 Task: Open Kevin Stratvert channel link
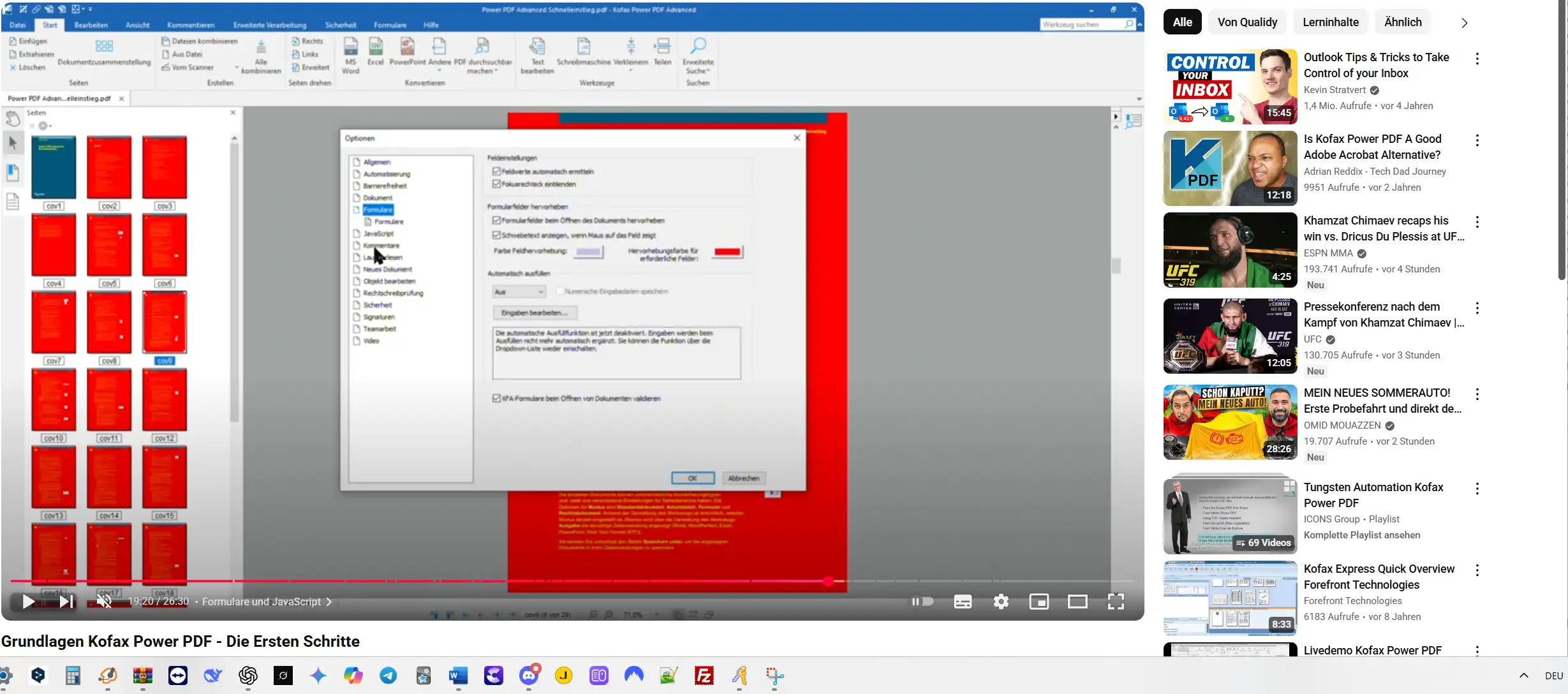(1335, 90)
